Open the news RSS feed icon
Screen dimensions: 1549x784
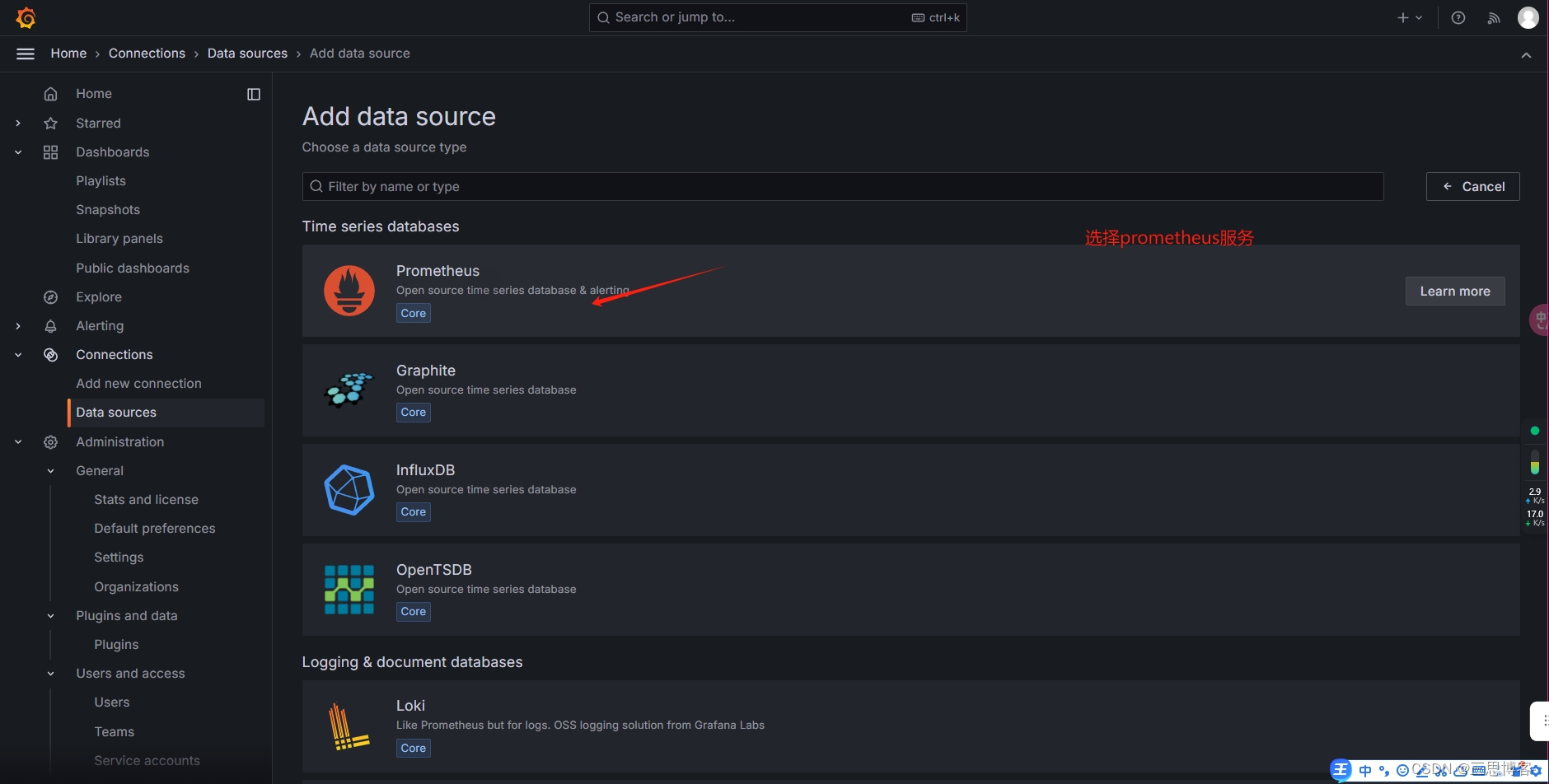[1494, 17]
